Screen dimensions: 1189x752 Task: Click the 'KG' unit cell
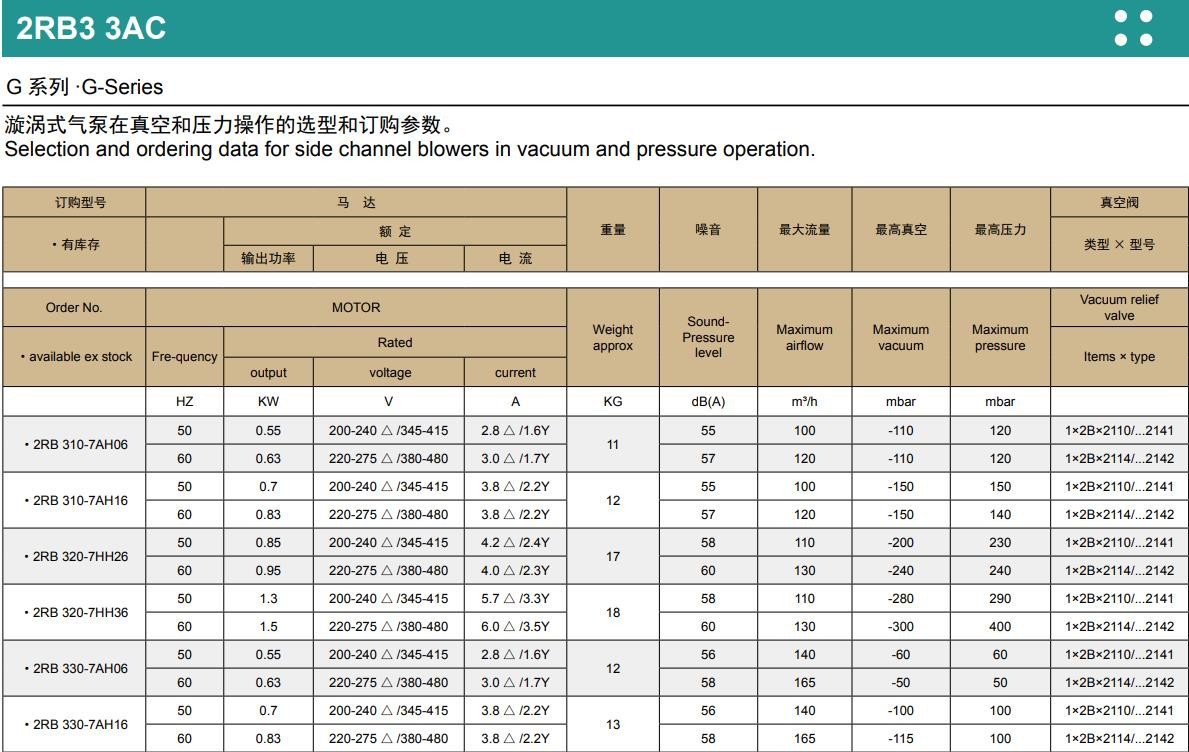click(x=613, y=402)
